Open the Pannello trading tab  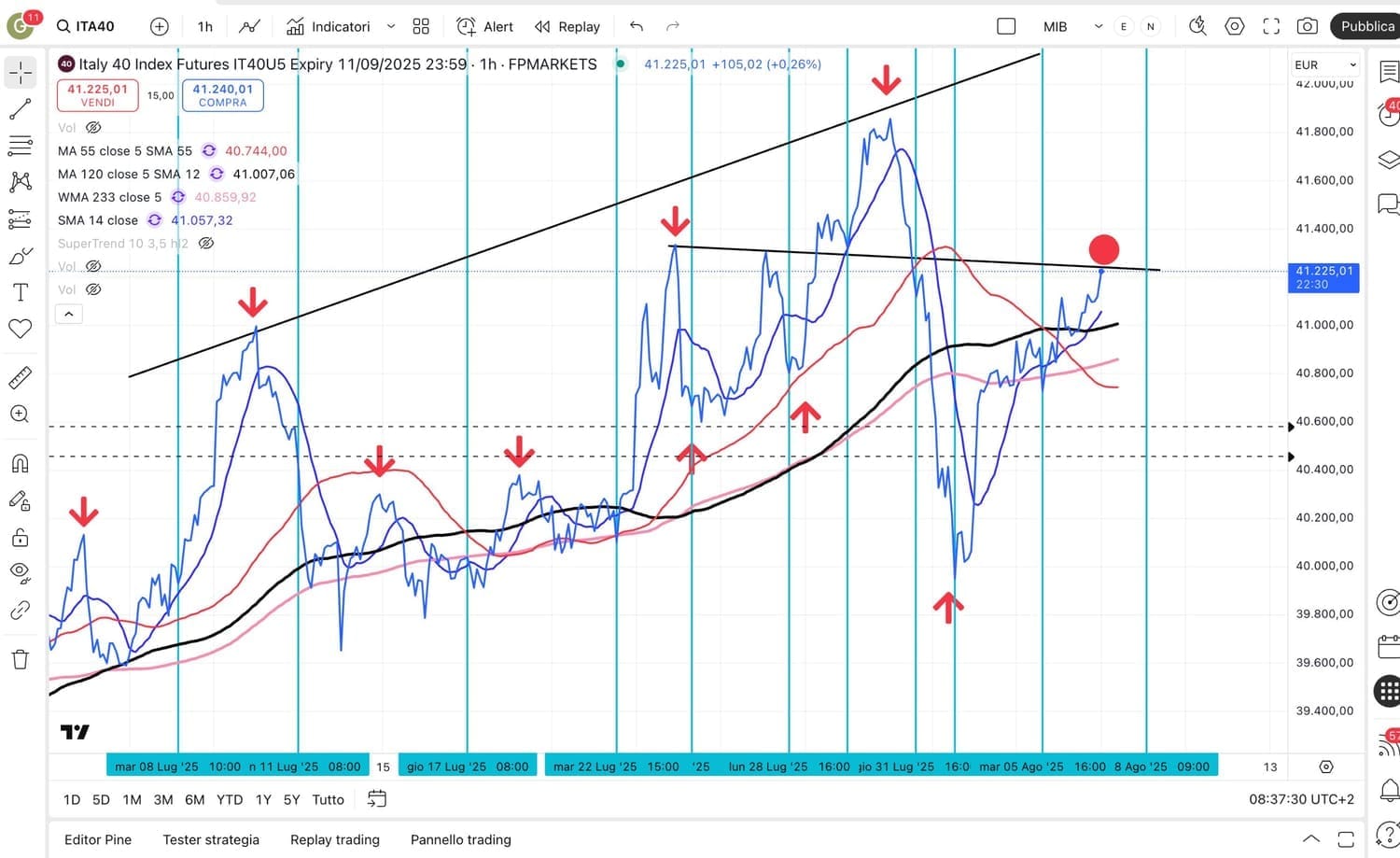click(461, 839)
